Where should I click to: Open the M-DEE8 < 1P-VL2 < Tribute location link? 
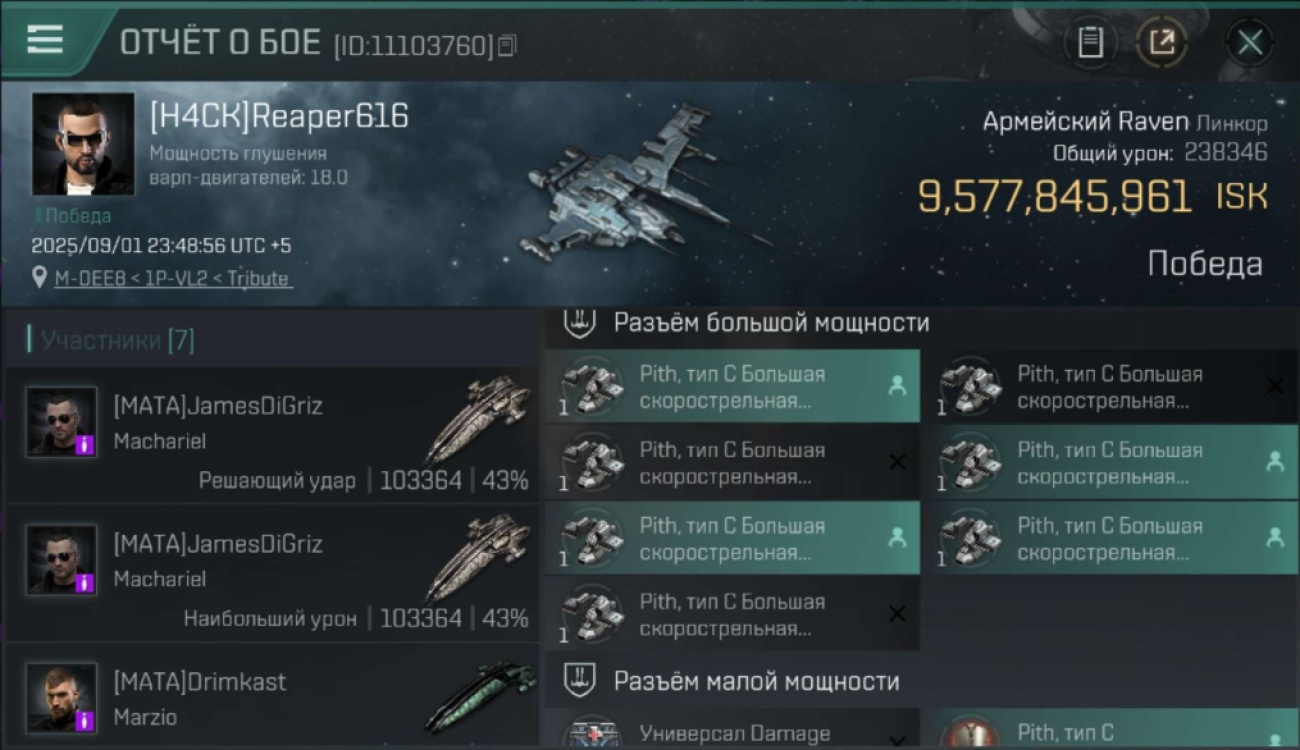click(173, 279)
